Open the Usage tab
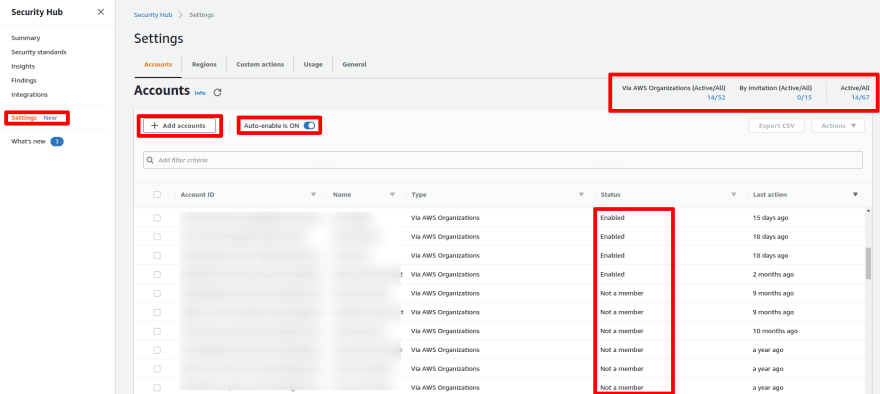 tap(313, 65)
